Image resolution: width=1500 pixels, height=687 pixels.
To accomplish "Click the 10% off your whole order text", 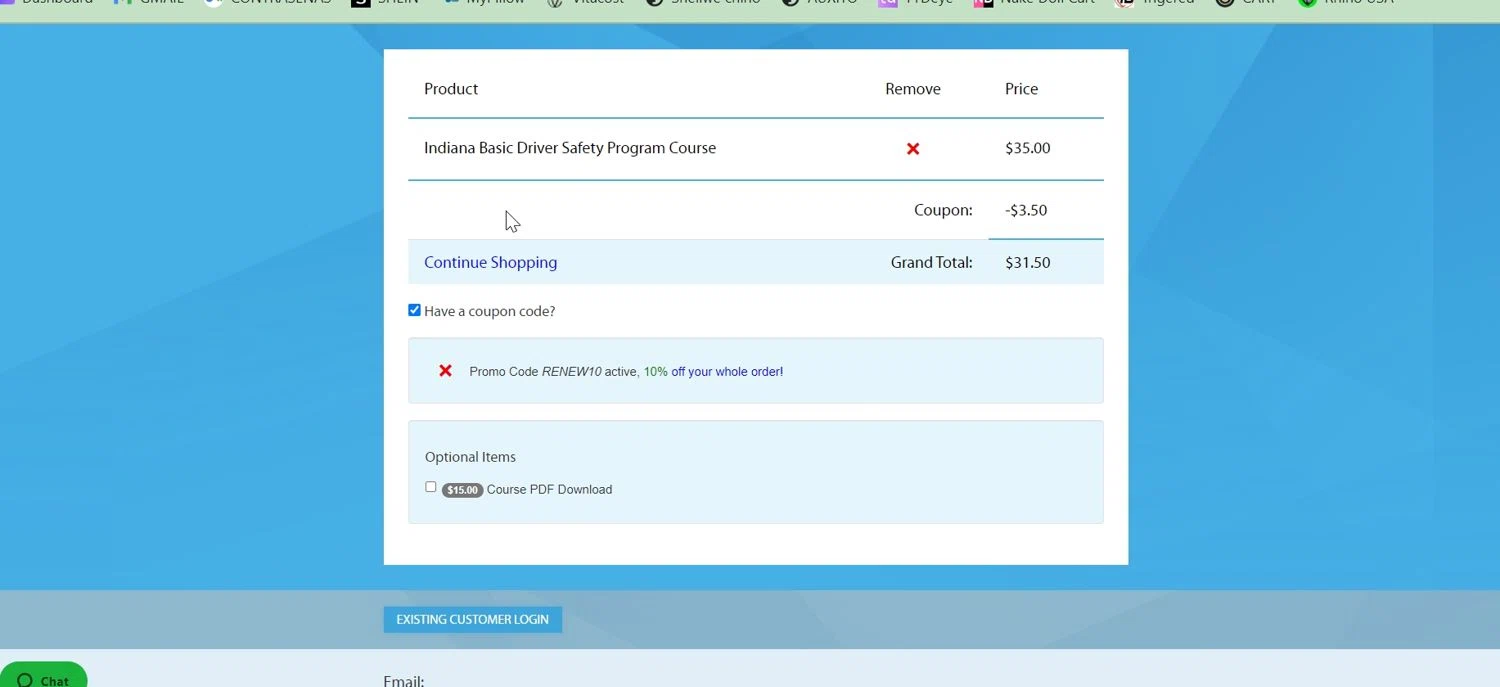I will tap(713, 371).
